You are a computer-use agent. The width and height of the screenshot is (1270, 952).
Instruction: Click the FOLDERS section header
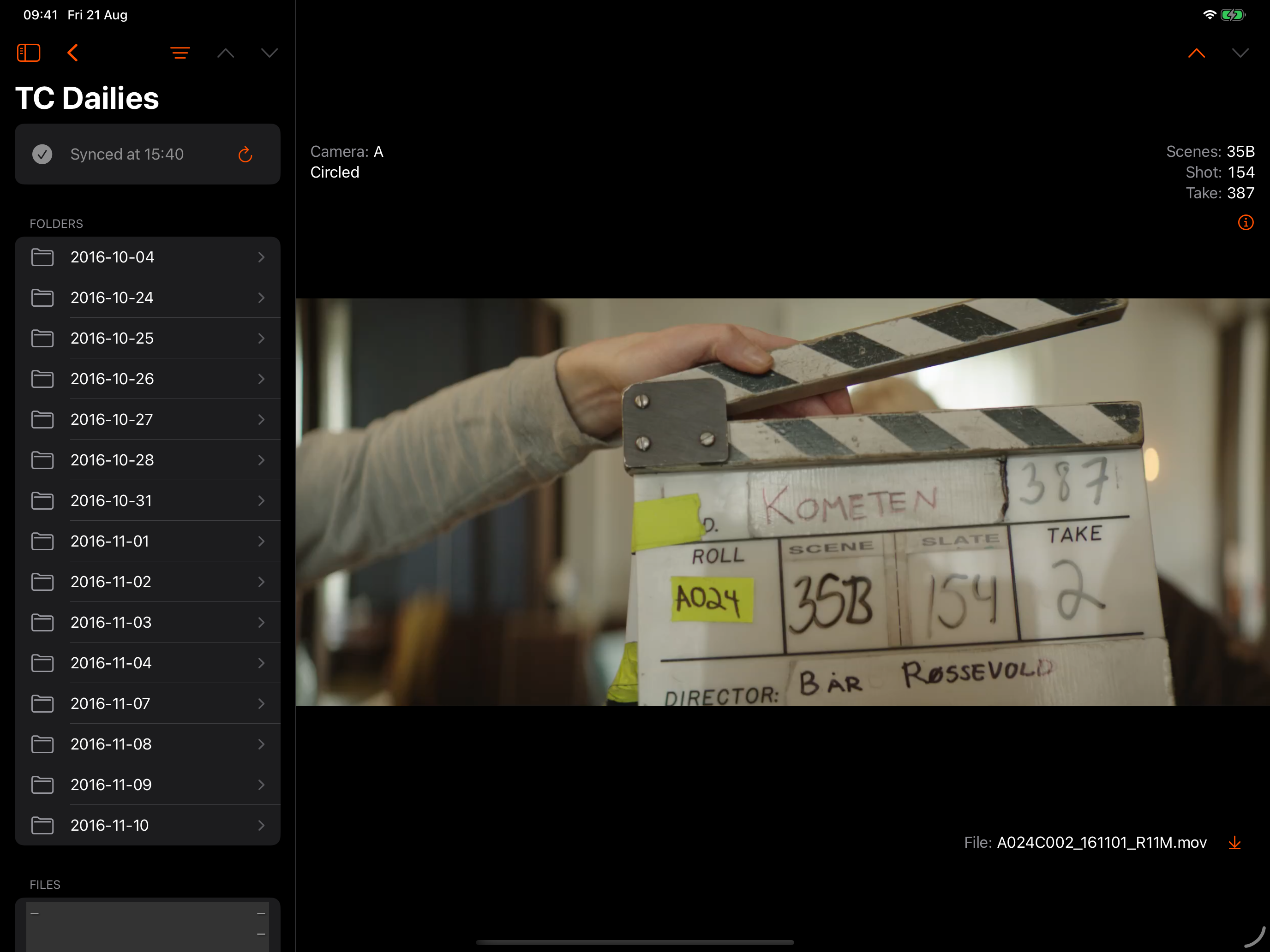point(56,224)
